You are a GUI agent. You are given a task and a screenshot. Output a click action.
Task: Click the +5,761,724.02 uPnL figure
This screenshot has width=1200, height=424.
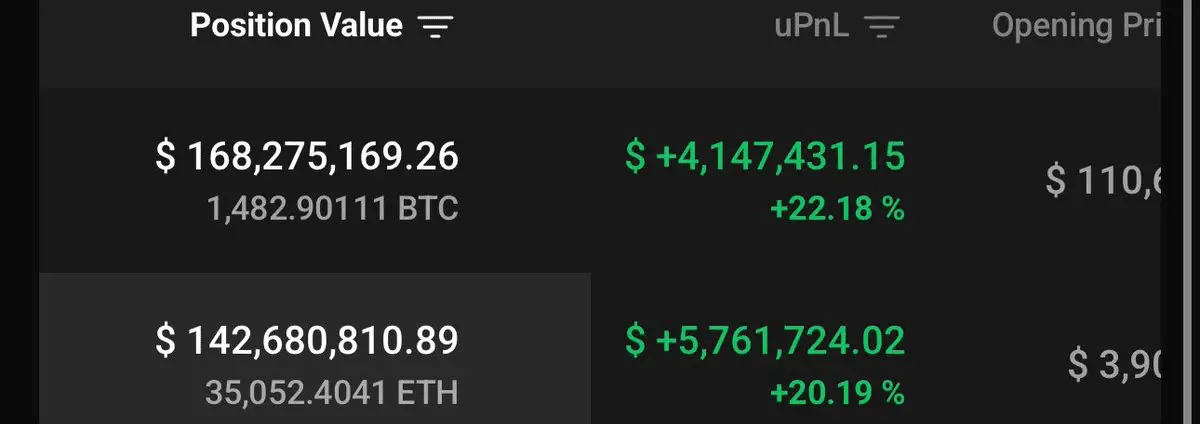[780, 340]
